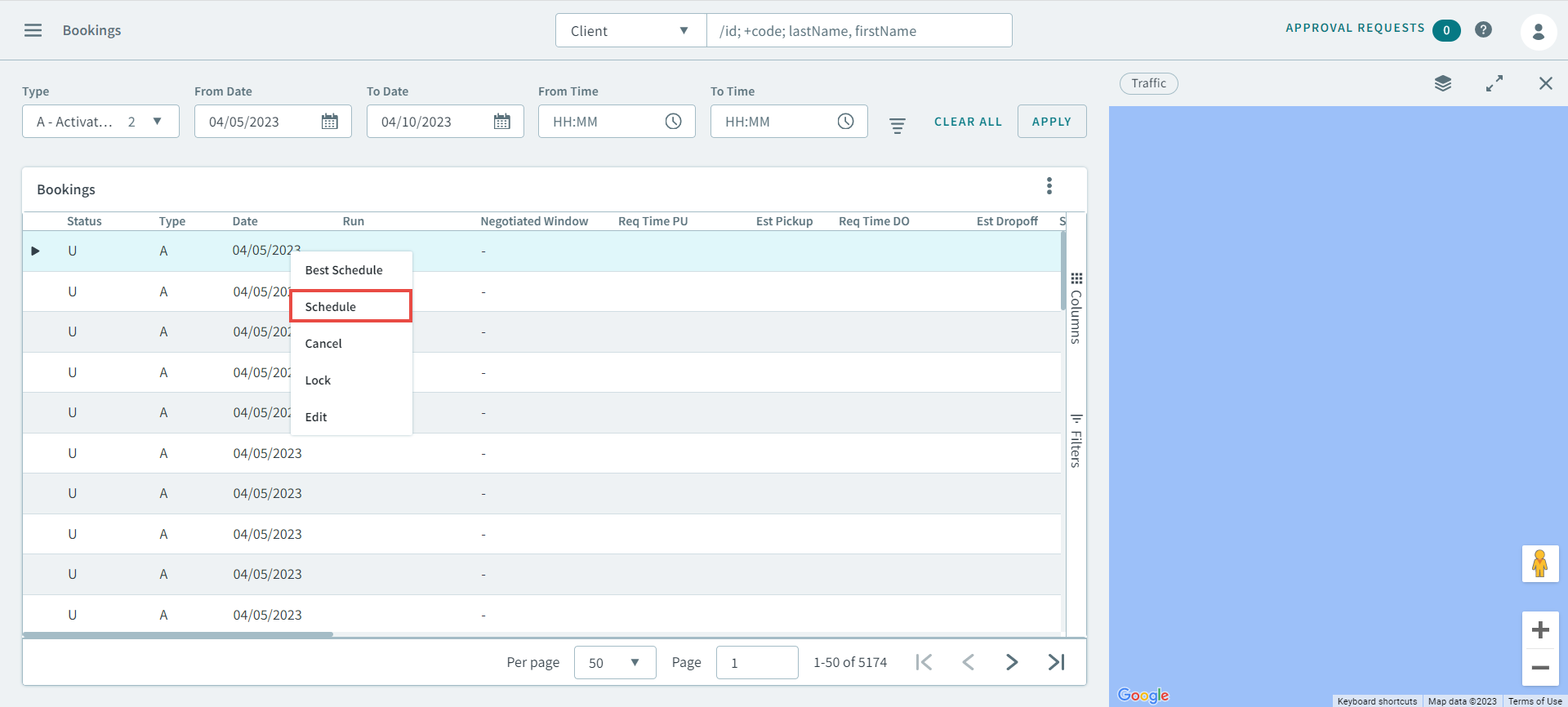Go to the previous page
The height and width of the screenshot is (707, 1568).
point(969,662)
